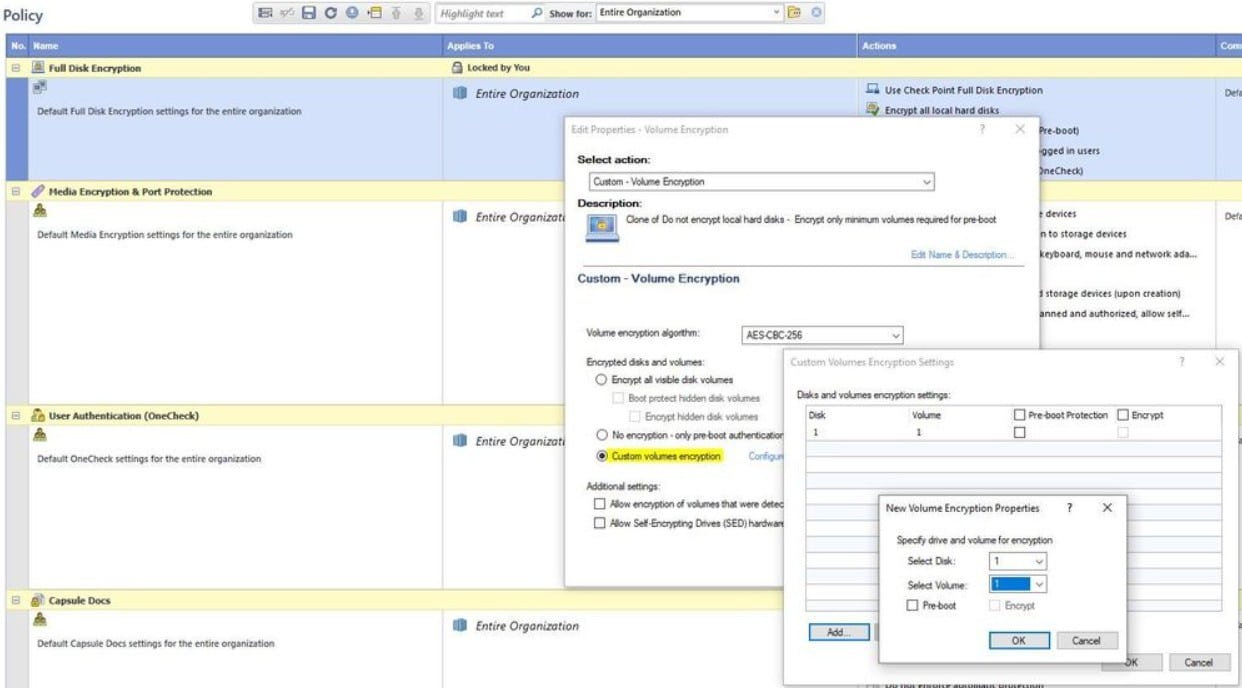The height and width of the screenshot is (688, 1242).
Task: Click OK in New Volume Encryption Properties
Action: [1019, 641]
